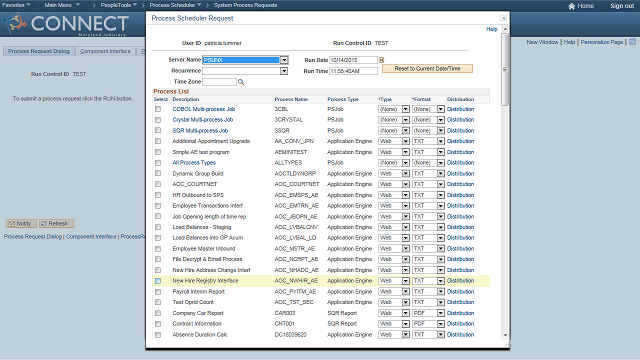Open the Recurrence dropdown
This screenshot has height=360, width=640.
(284, 71)
